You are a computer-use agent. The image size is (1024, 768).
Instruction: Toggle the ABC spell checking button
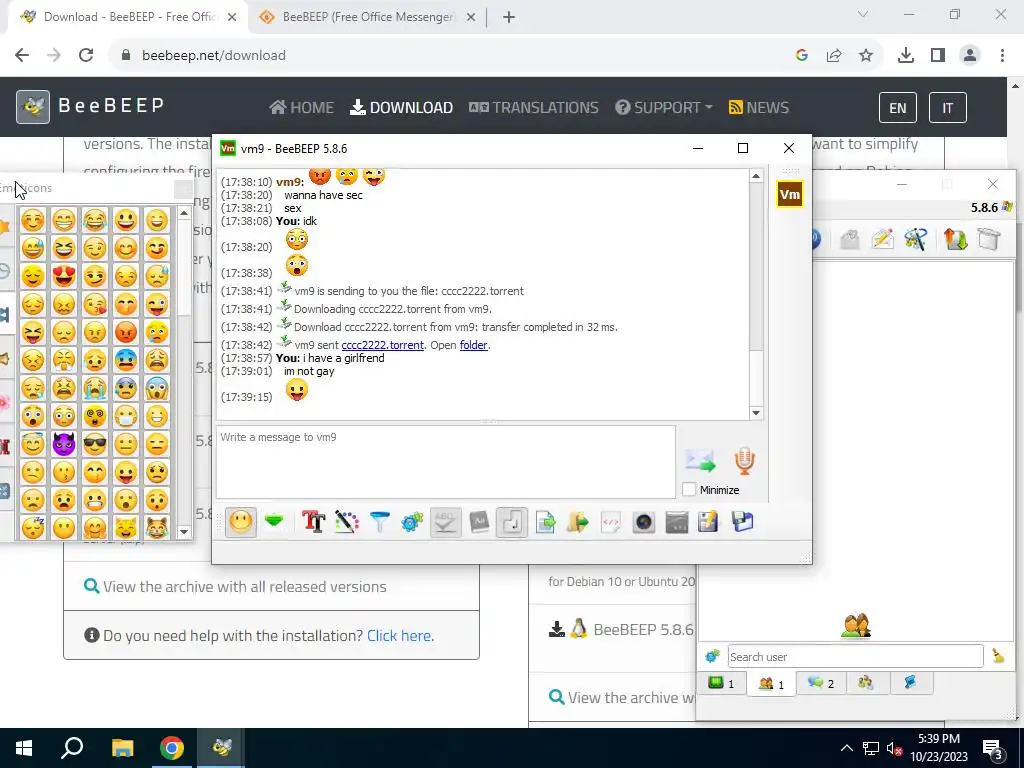[445, 522]
